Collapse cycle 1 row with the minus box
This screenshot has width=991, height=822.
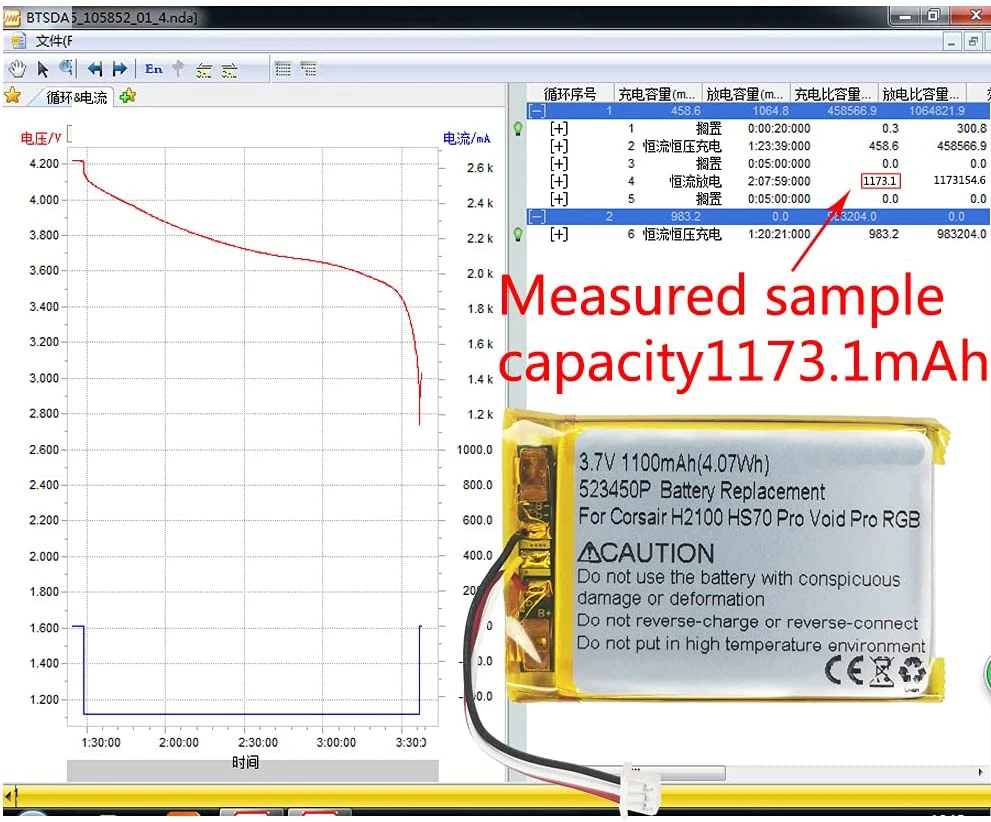(x=537, y=111)
